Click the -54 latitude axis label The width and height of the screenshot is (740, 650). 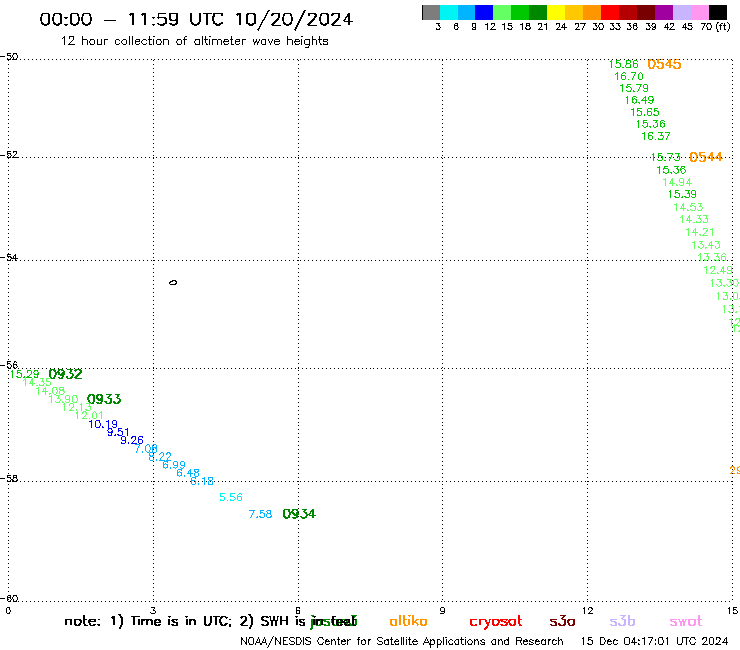[x=9, y=258]
